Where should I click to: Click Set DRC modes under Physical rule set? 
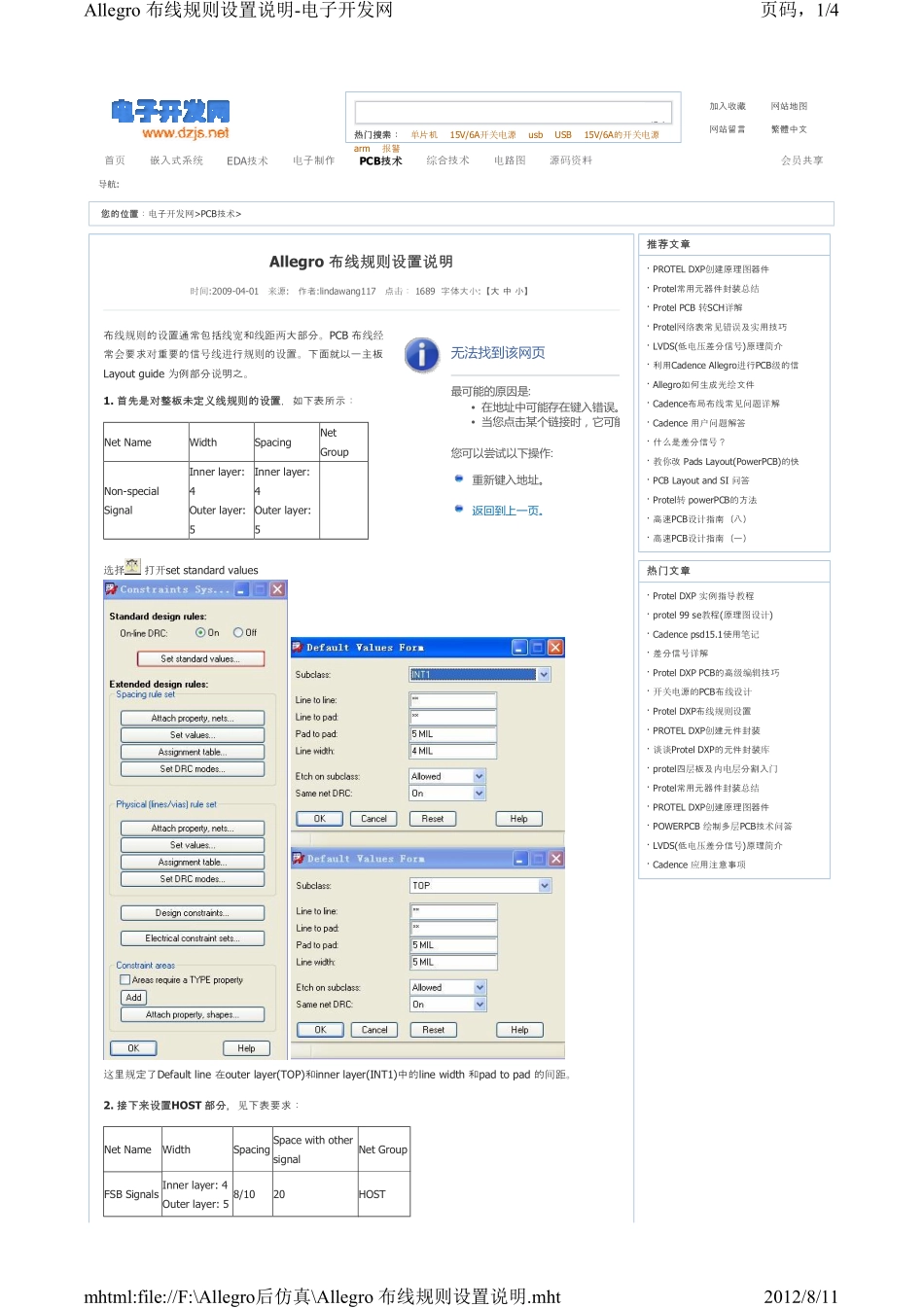coord(193,879)
